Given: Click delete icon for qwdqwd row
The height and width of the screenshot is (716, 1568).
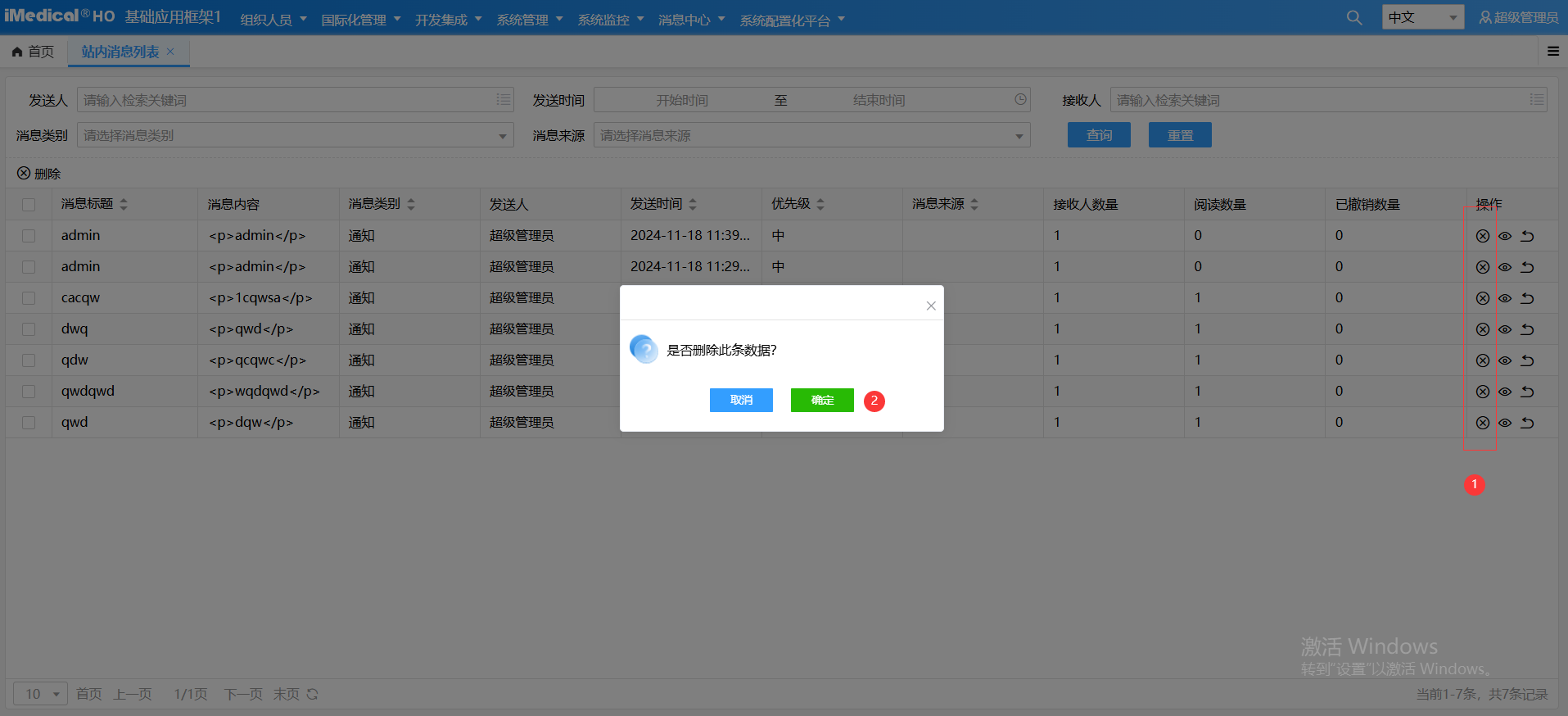Looking at the screenshot, I should (1482, 392).
